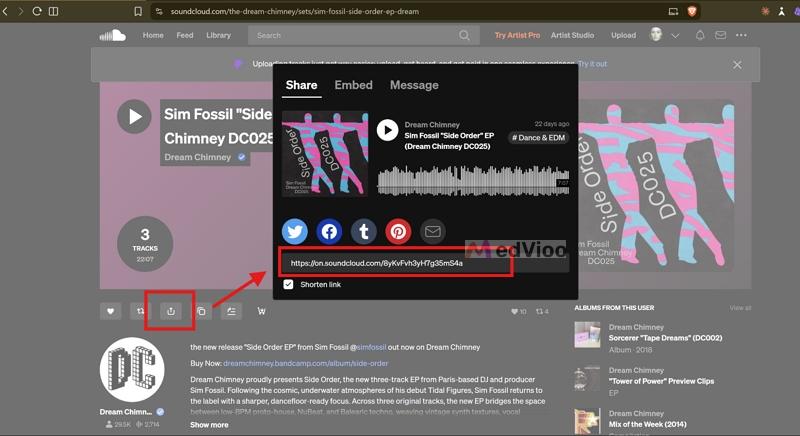Share to Tumblr
Viewport: 800px width, 436px height.
364,232
